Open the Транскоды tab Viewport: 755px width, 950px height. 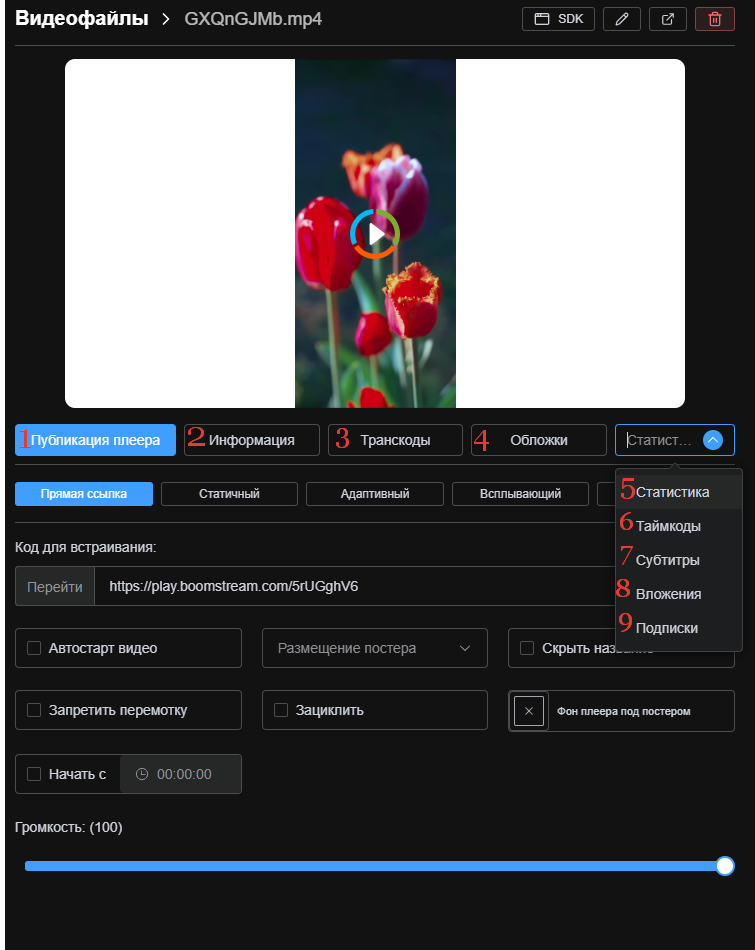(395, 440)
